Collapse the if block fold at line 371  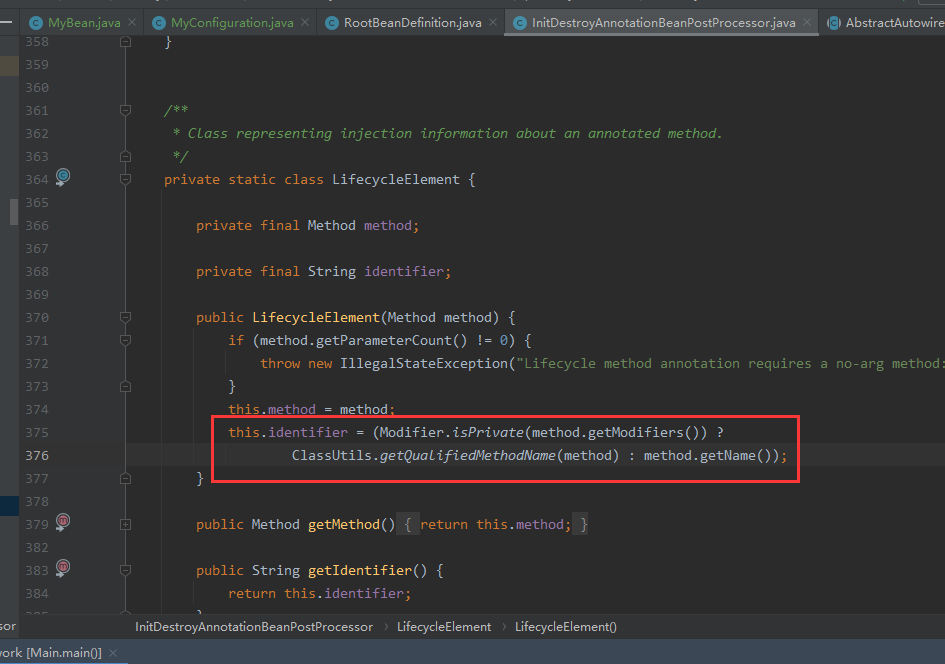125,340
